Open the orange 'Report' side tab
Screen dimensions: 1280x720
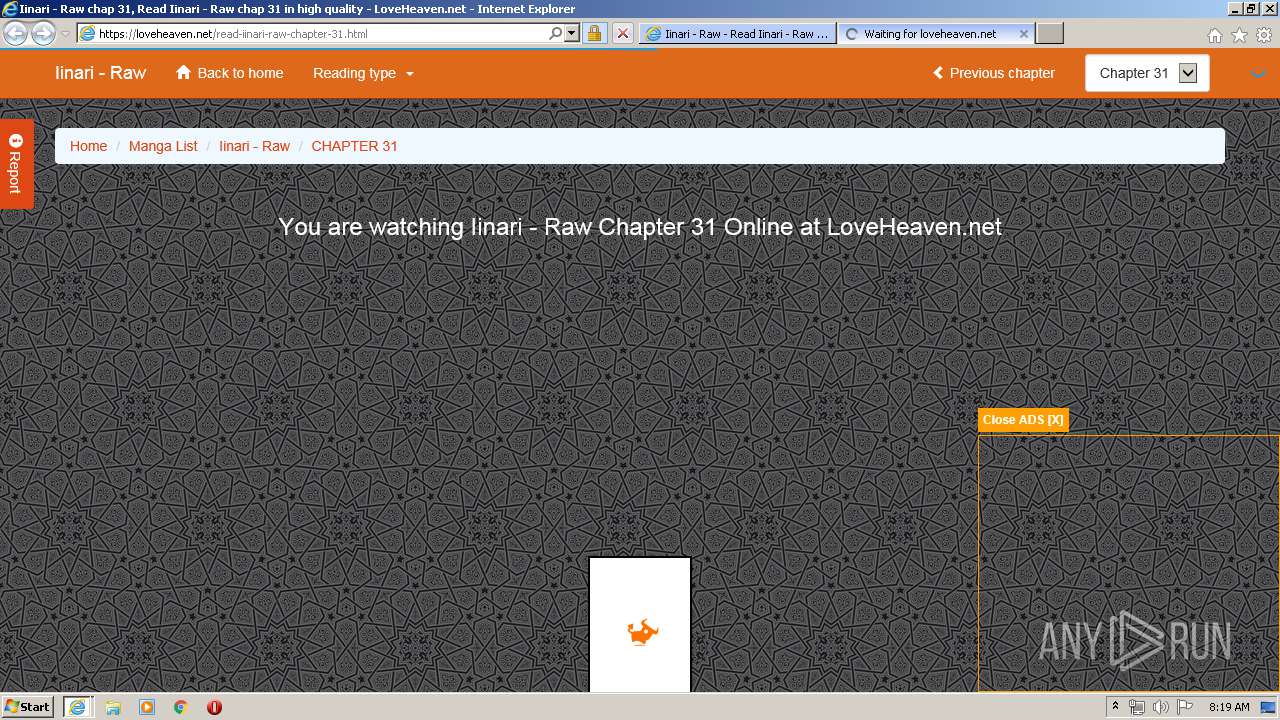(x=16, y=164)
